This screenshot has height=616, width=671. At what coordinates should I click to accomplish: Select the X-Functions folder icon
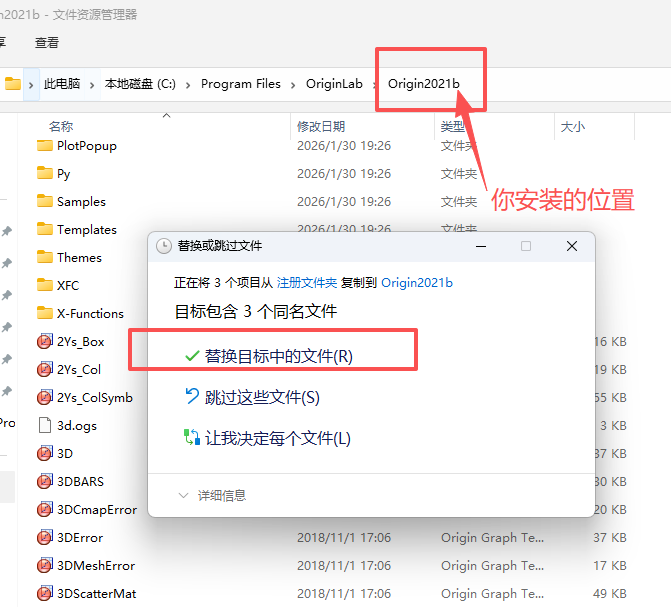pos(45,313)
